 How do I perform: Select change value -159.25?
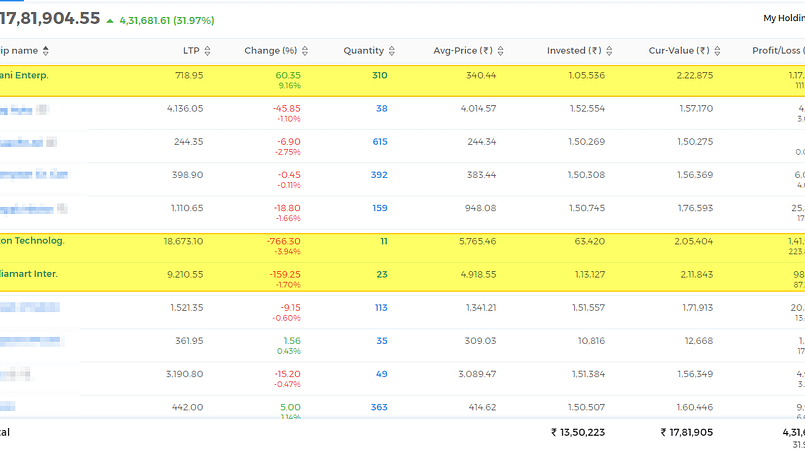point(285,275)
